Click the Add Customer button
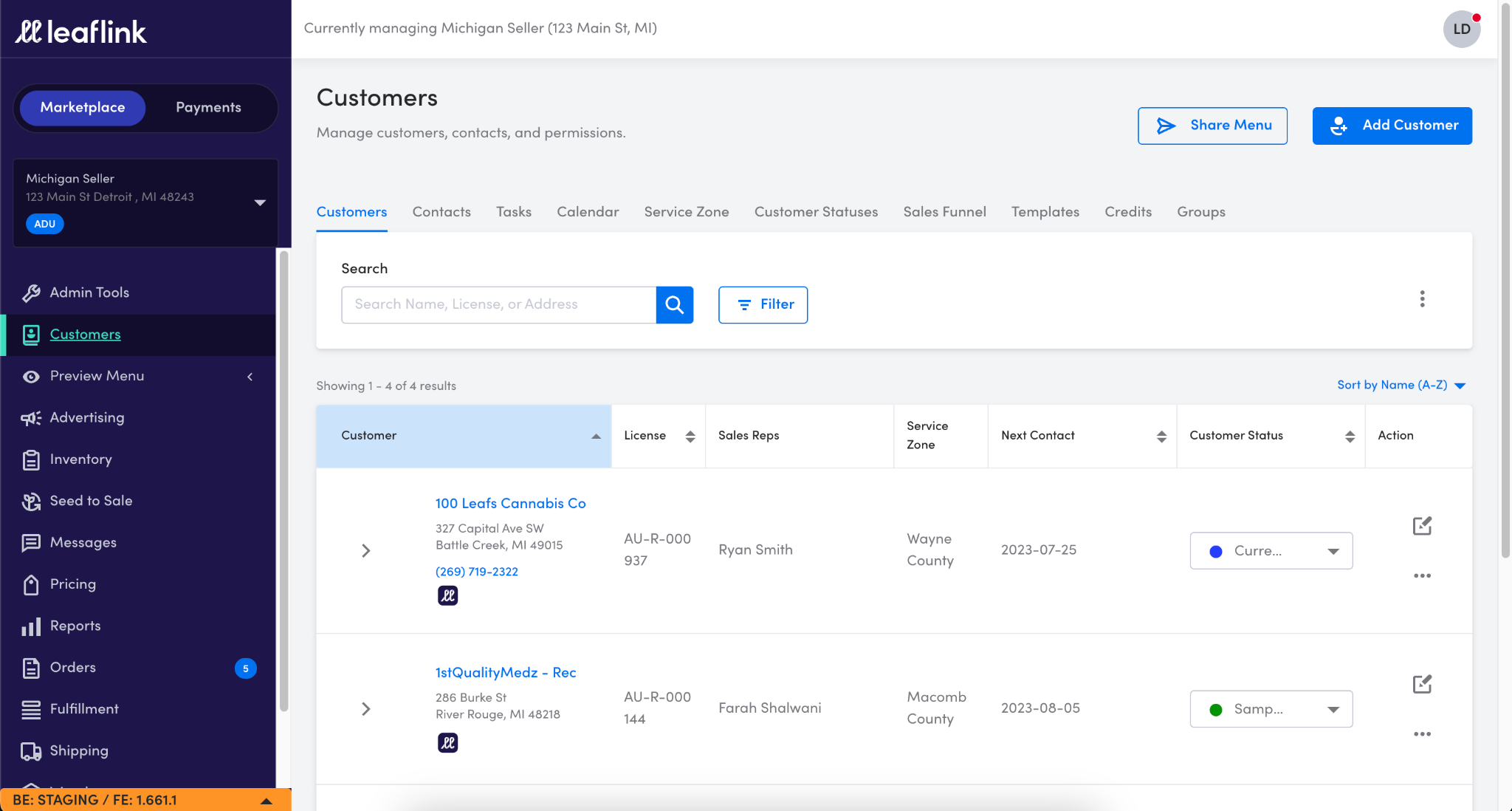Screen dimensions: 1512x811 pos(1392,126)
